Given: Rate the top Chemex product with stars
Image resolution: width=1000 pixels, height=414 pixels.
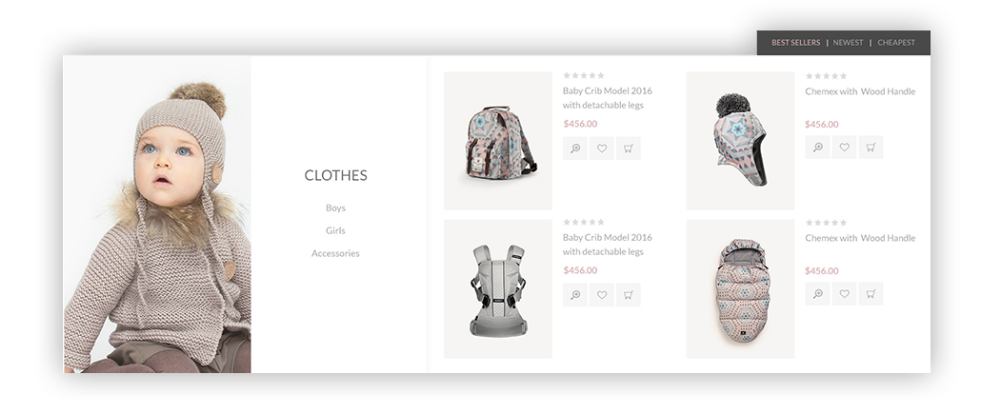Looking at the screenshot, I should (826, 76).
